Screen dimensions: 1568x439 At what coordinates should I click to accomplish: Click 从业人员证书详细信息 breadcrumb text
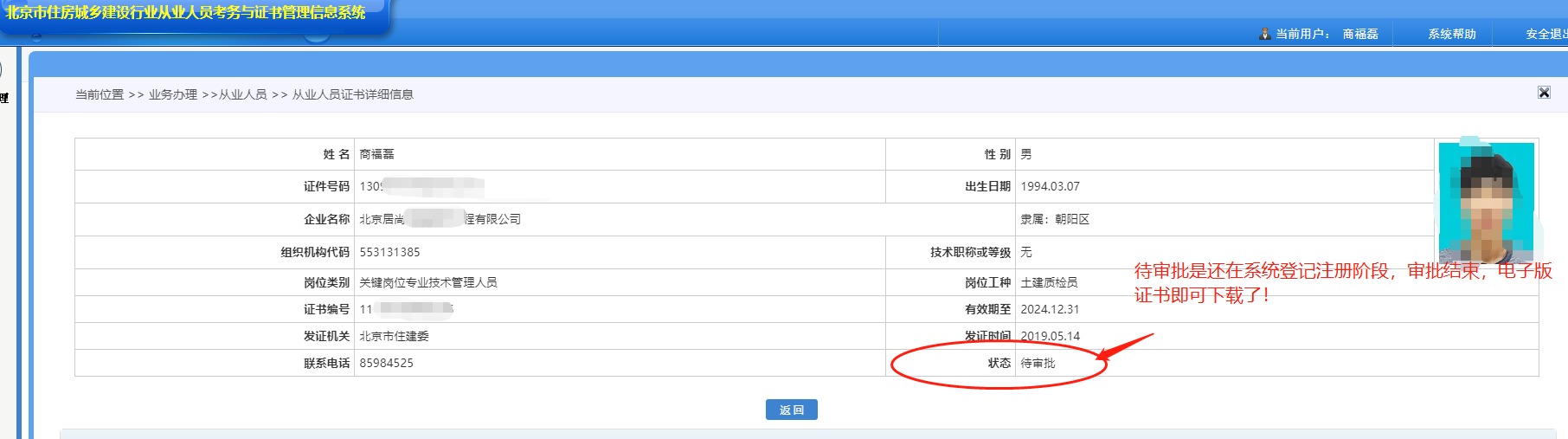(352, 94)
